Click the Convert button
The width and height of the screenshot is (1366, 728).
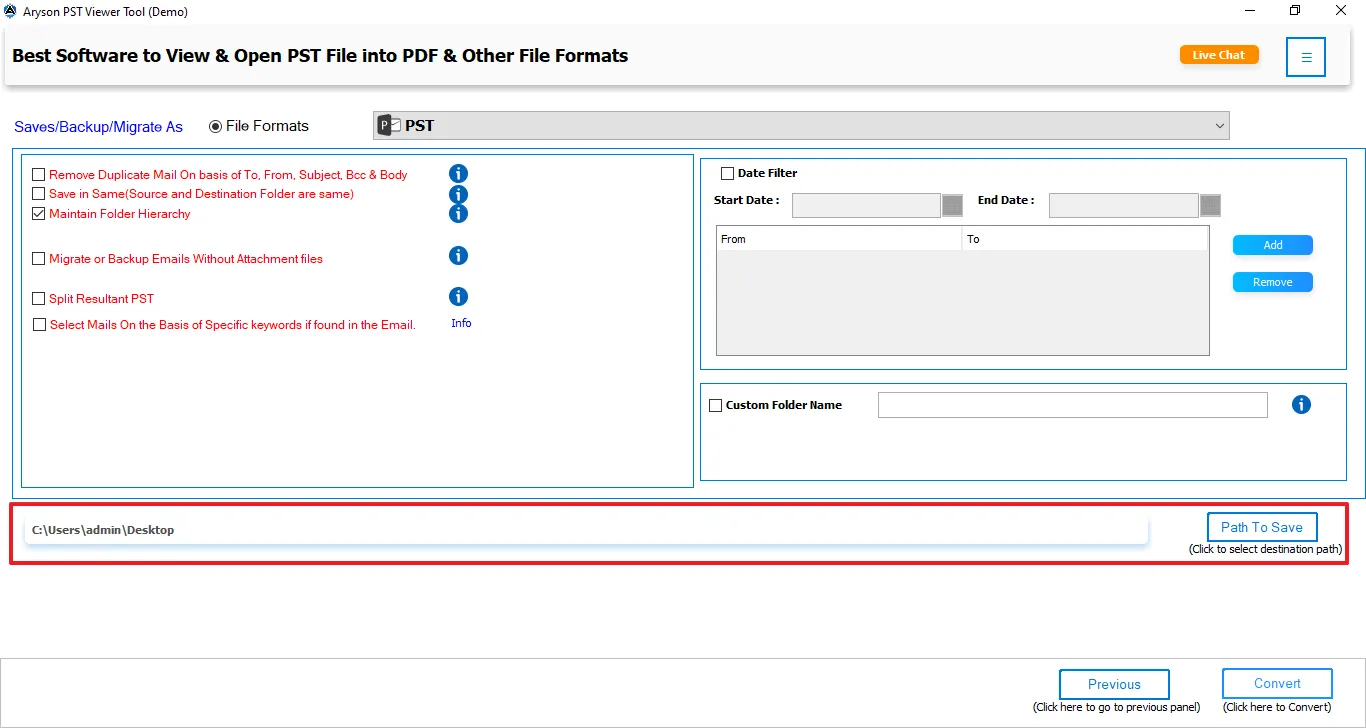pyautogui.click(x=1277, y=684)
